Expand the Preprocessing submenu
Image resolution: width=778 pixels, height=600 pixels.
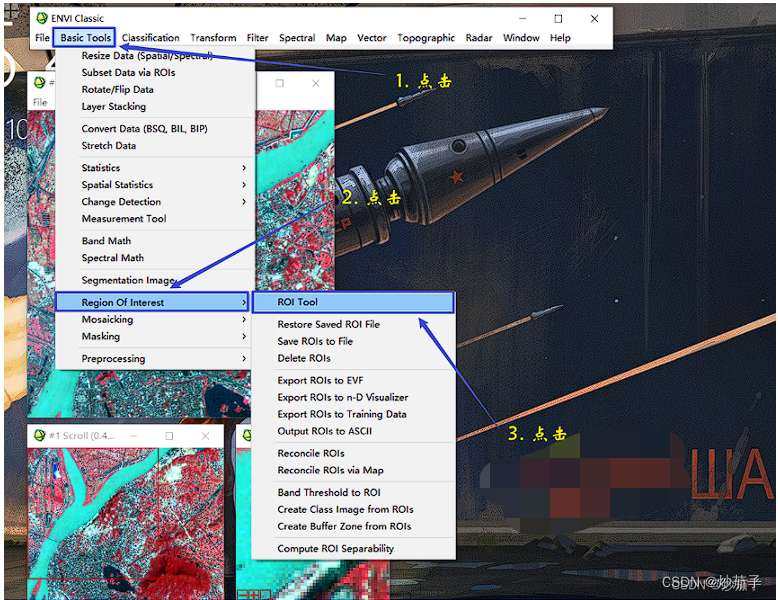[x=155, y=358]
